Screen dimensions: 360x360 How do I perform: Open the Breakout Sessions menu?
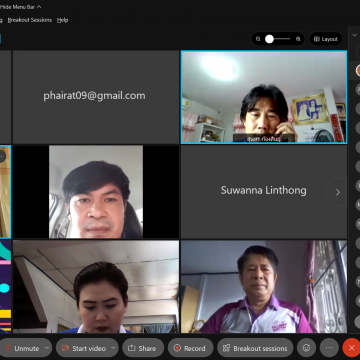pos(30,20)
